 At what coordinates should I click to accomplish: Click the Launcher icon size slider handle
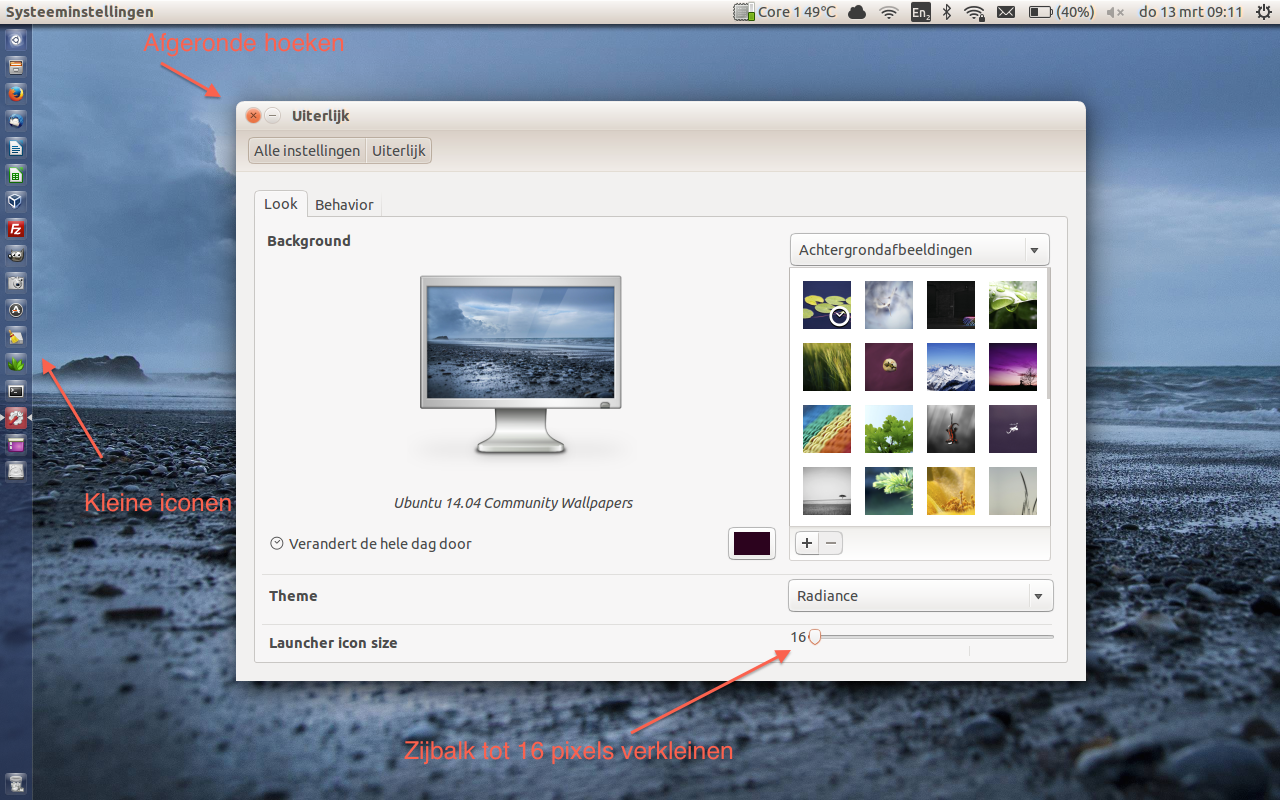pos(814,637)
